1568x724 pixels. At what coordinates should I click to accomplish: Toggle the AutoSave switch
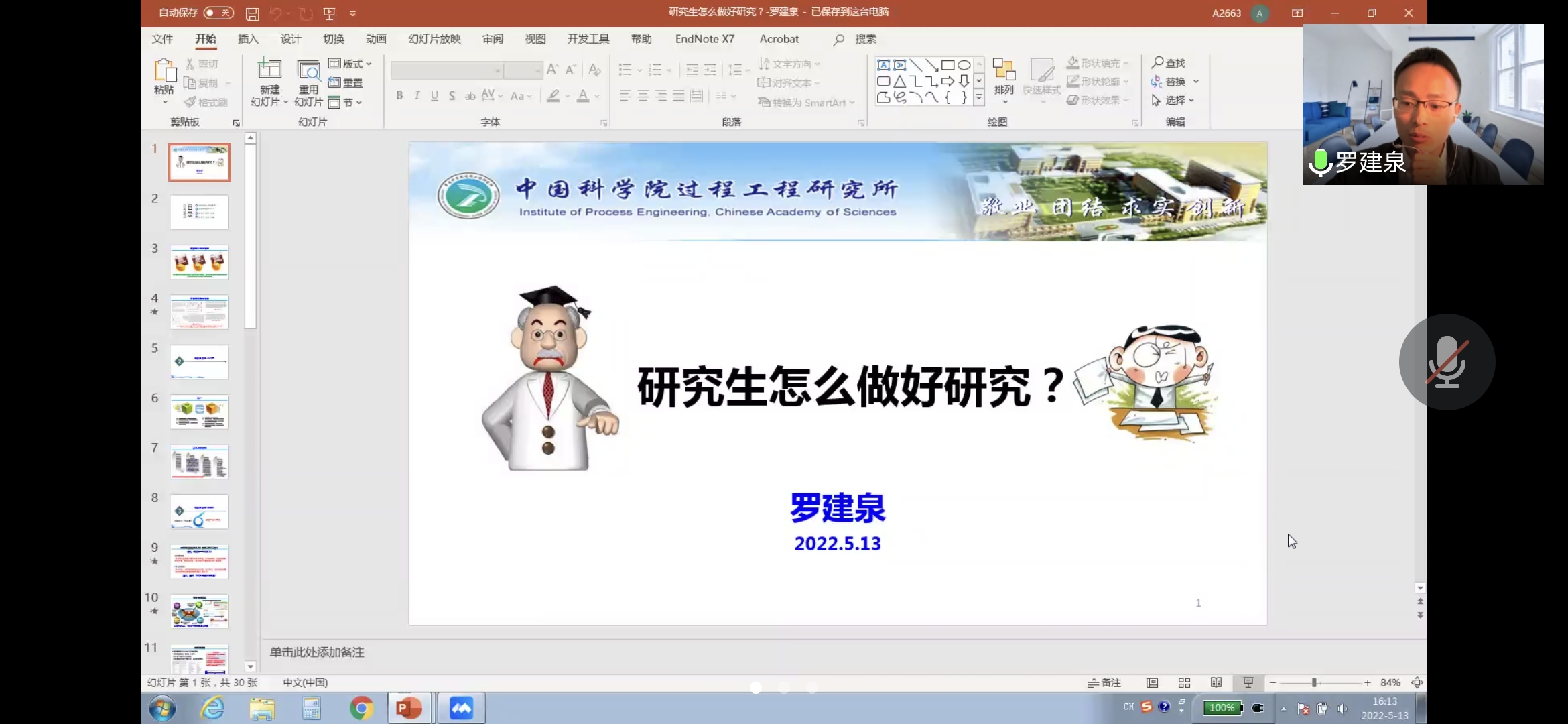(218, 13)
